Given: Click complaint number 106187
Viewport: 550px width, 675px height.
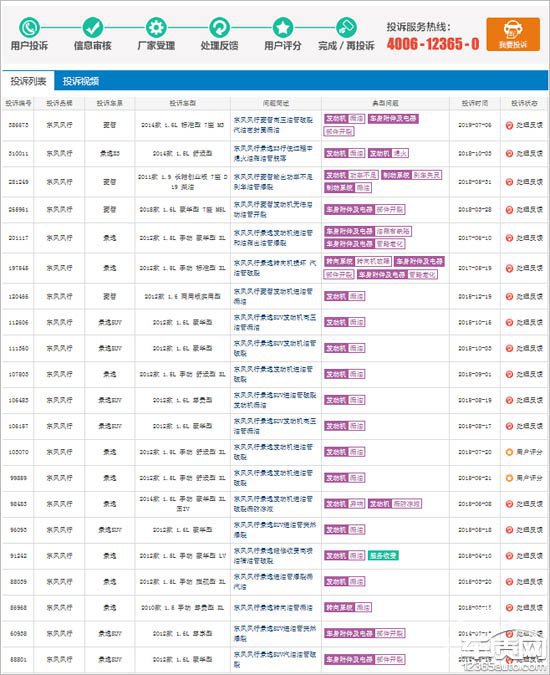Looking at the screenshot, I should click(x=18, y=426).
